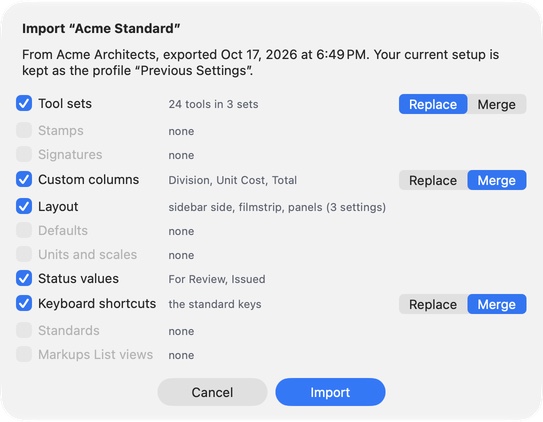
Task: Click the Layout label
Action: click(58, 207)
